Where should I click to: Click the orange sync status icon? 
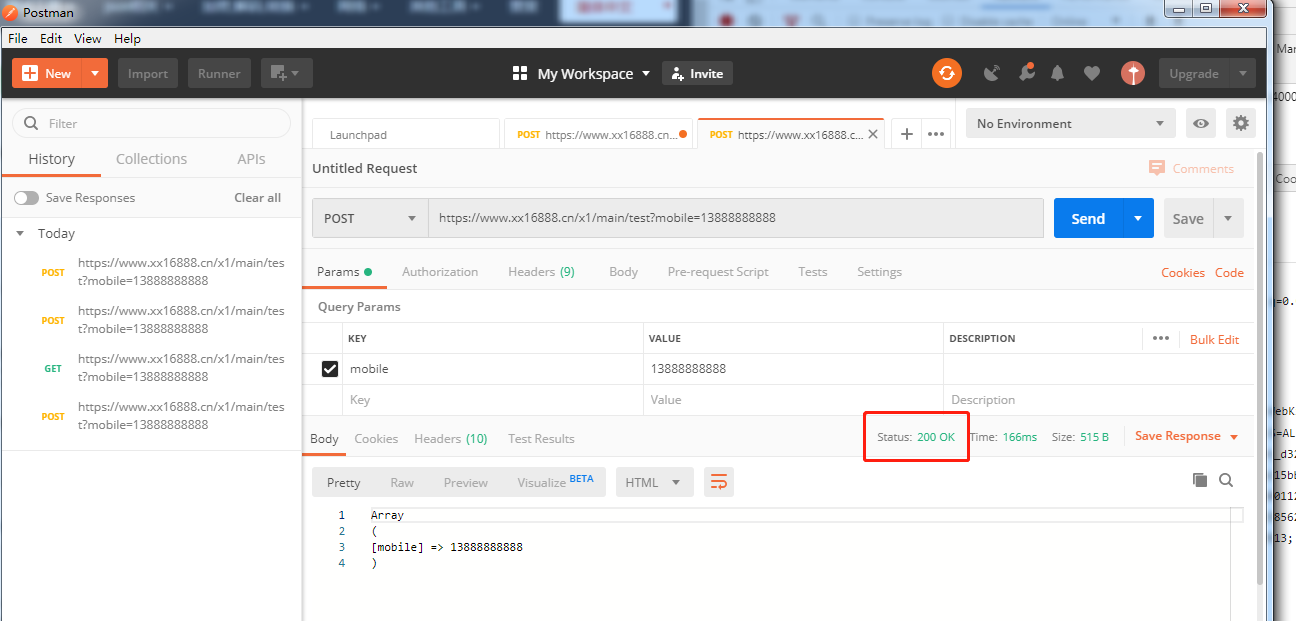(x=946, y=73)
